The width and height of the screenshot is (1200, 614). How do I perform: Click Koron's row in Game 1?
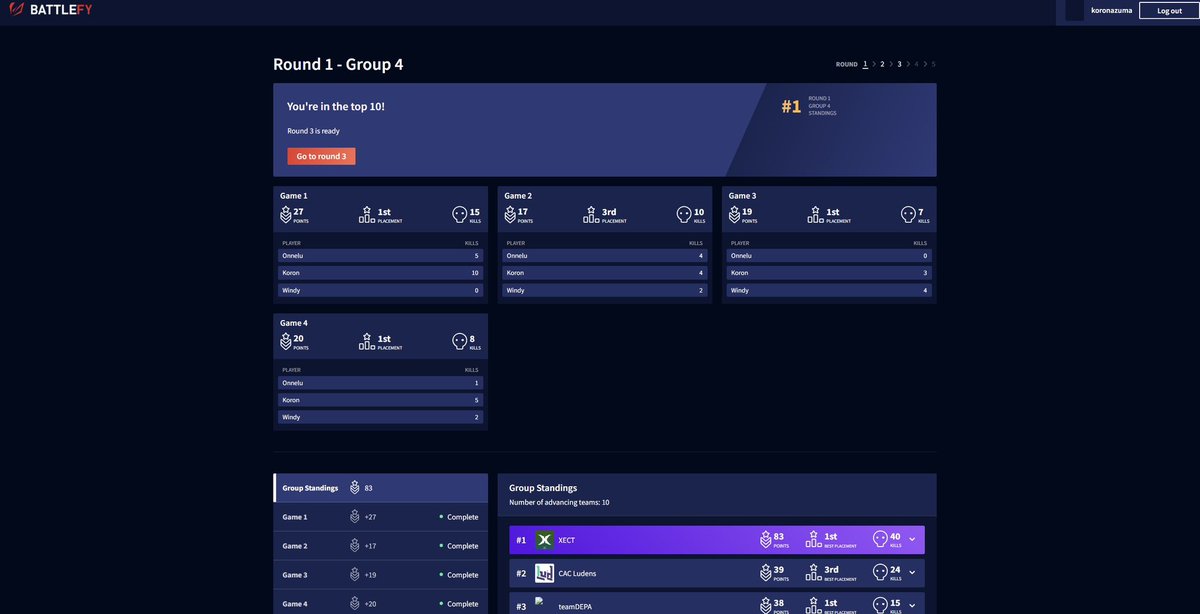(380, 273)
